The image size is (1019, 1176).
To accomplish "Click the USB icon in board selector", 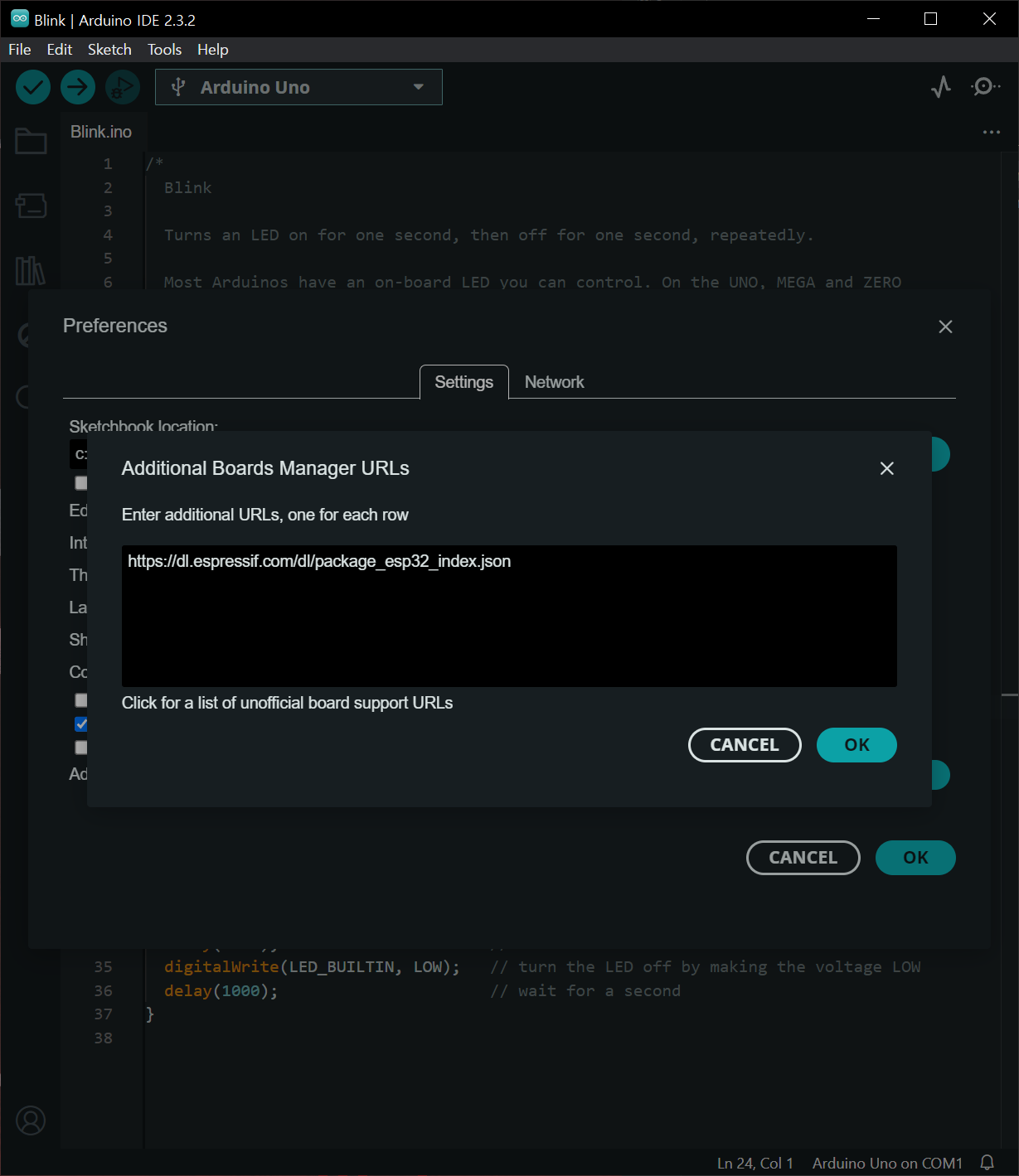I will [177, 87].
